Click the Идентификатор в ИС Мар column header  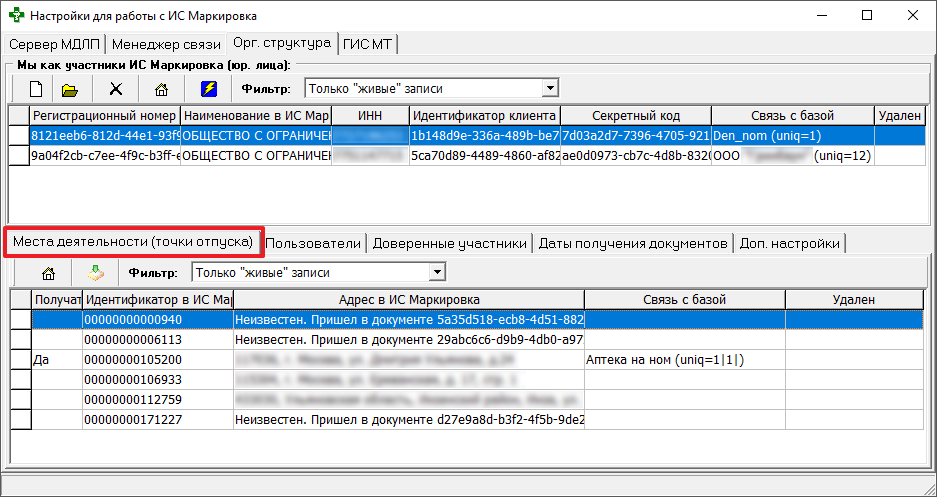[x=158, y=300]
